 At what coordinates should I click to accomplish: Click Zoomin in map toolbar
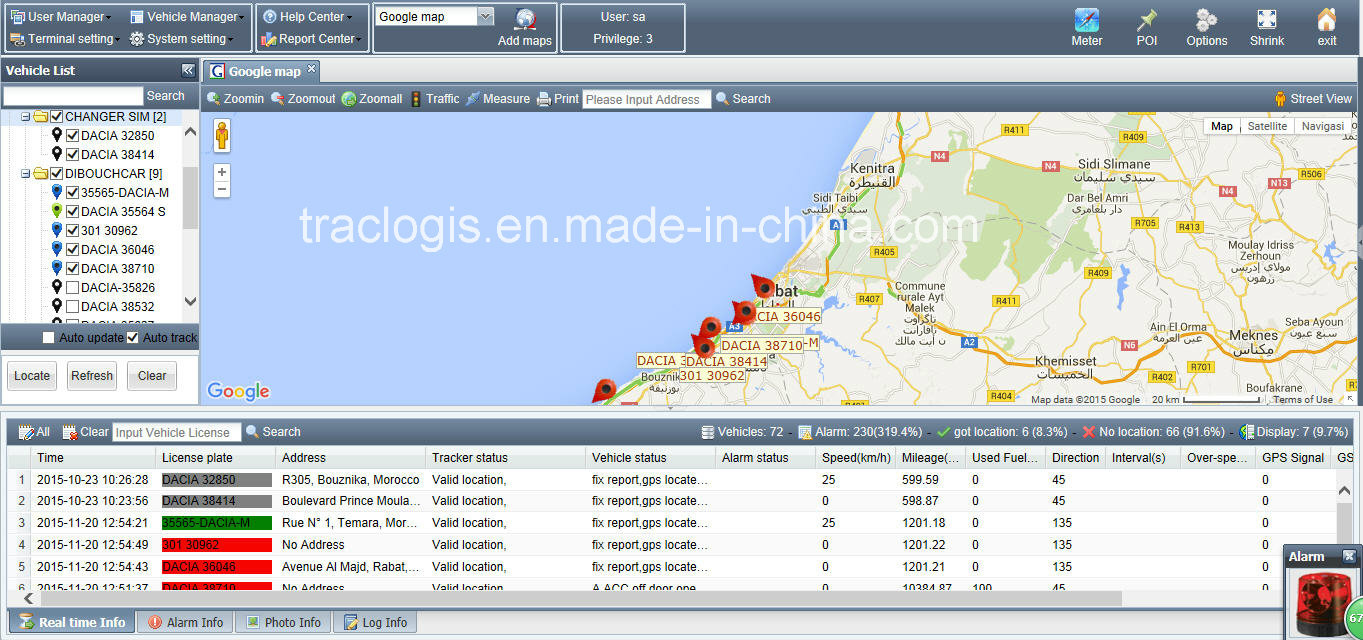point(235,99)
